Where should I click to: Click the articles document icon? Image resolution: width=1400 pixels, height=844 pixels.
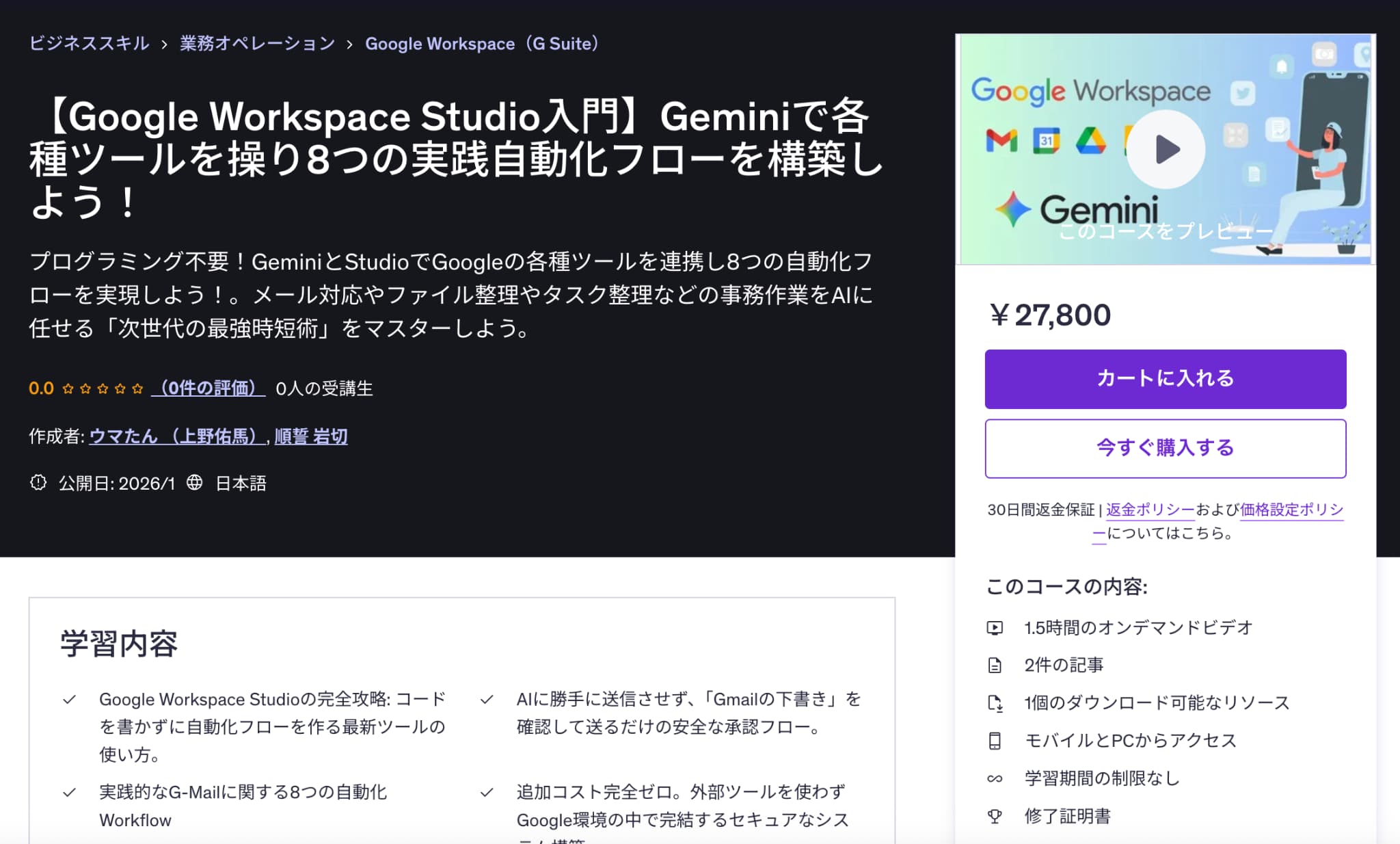pyautogui.click(x=995, y=665)
